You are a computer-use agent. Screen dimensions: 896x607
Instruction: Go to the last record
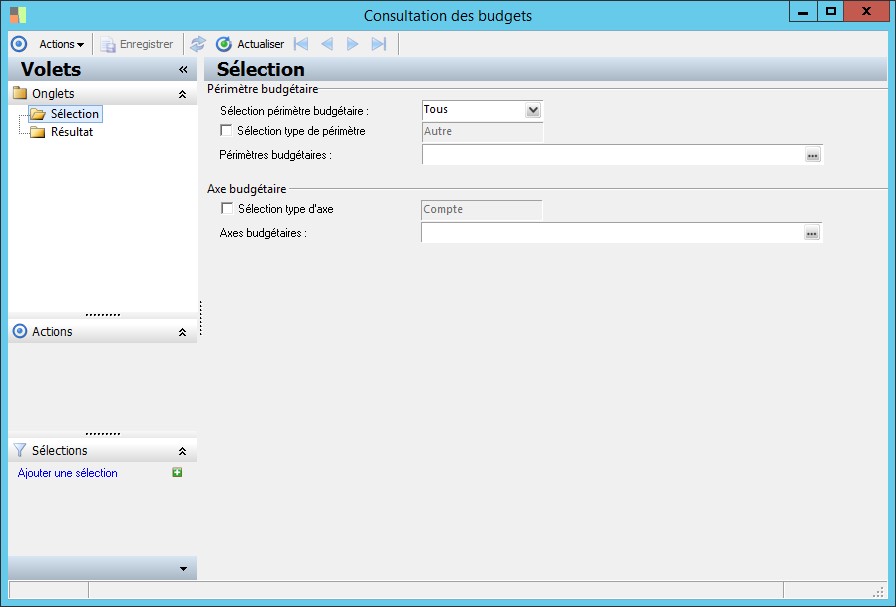tap(379, 44)
